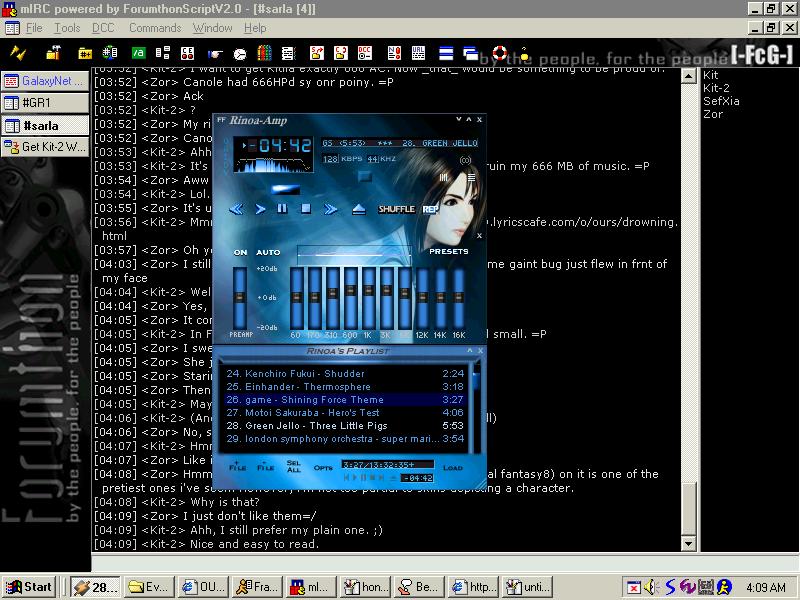
Task: Click the Play button in Rinoa-Amp
Action: 260,209
